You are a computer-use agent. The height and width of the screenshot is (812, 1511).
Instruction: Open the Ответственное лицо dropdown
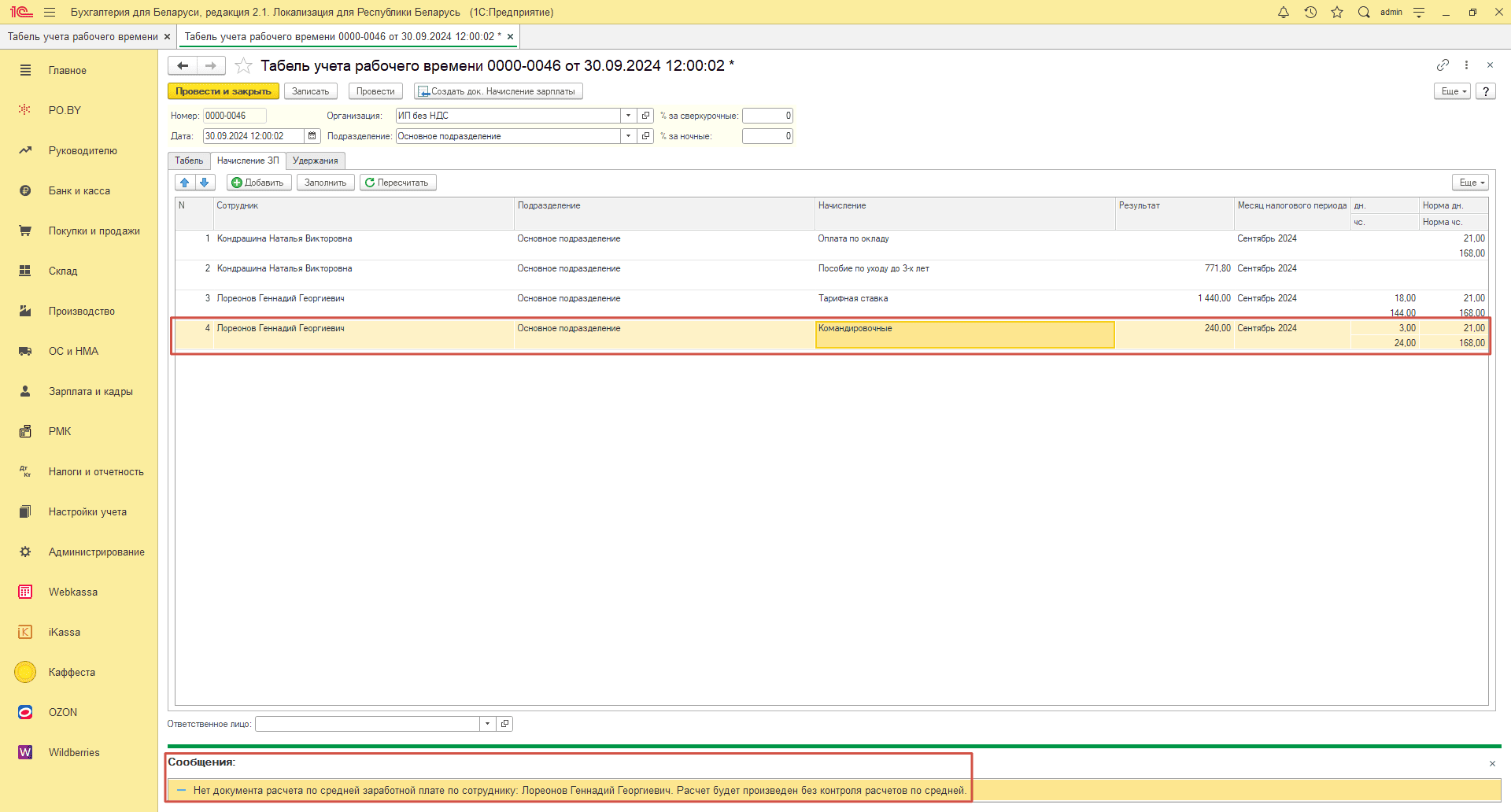pyautogui.click(x=487, y=724)
